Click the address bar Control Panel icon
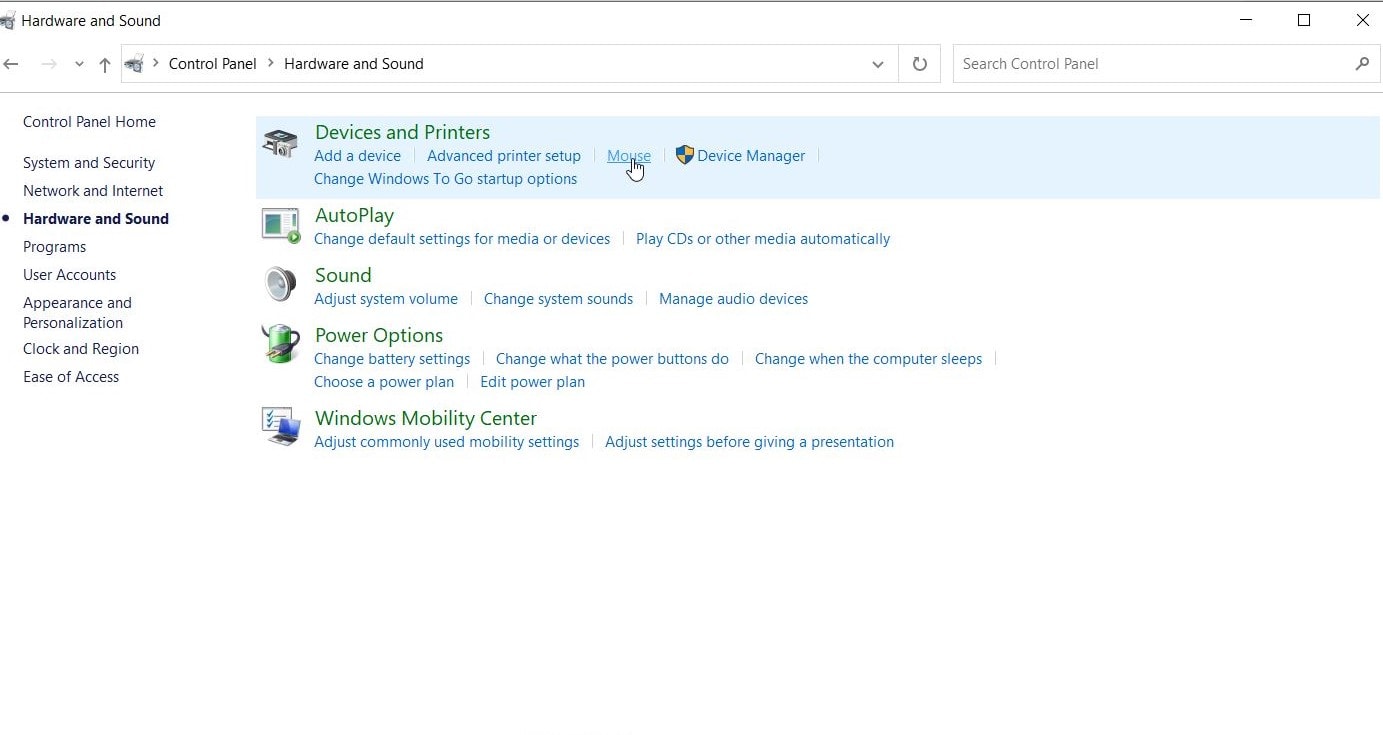The height and width of the screenshot is (735, 1383). [134, 64]
